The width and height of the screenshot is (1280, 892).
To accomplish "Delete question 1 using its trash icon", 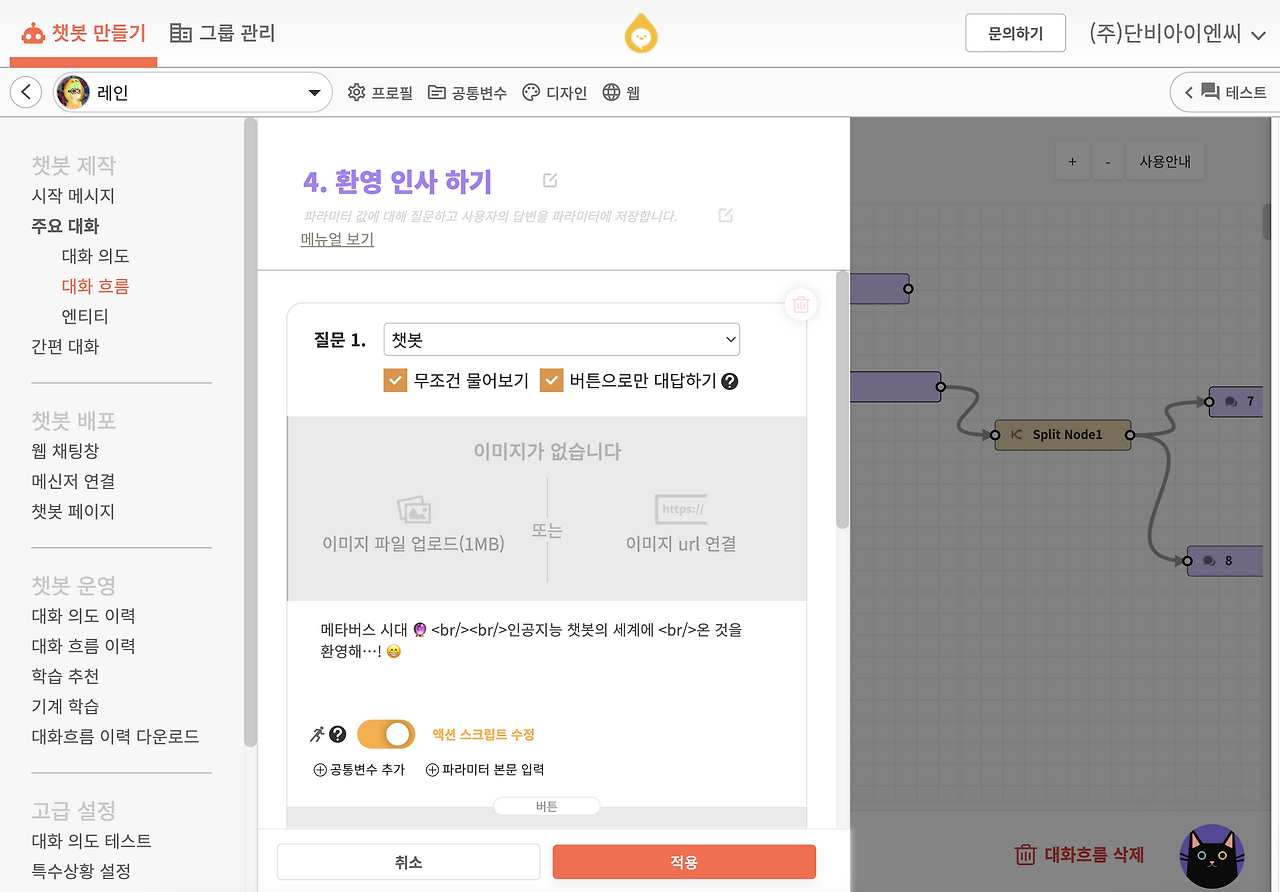I will [x=800, y=305].
